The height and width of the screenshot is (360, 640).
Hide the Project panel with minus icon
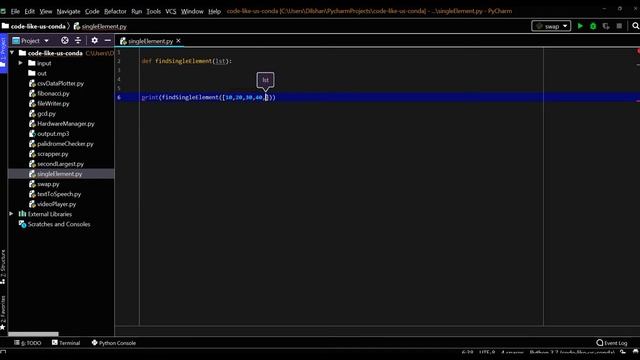[107, 40]
